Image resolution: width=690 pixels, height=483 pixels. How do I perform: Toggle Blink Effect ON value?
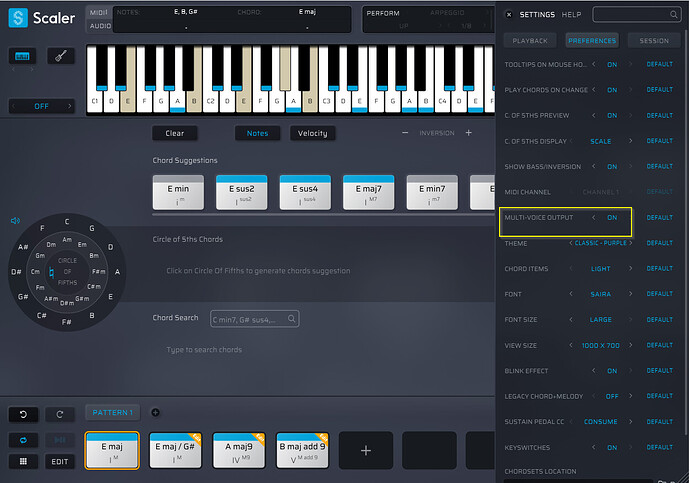612,371
